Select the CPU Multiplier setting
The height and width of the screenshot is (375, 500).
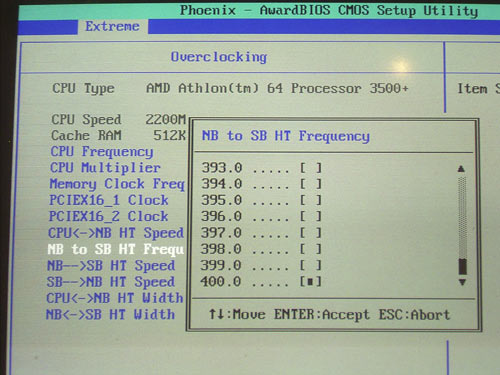[105, 168]
